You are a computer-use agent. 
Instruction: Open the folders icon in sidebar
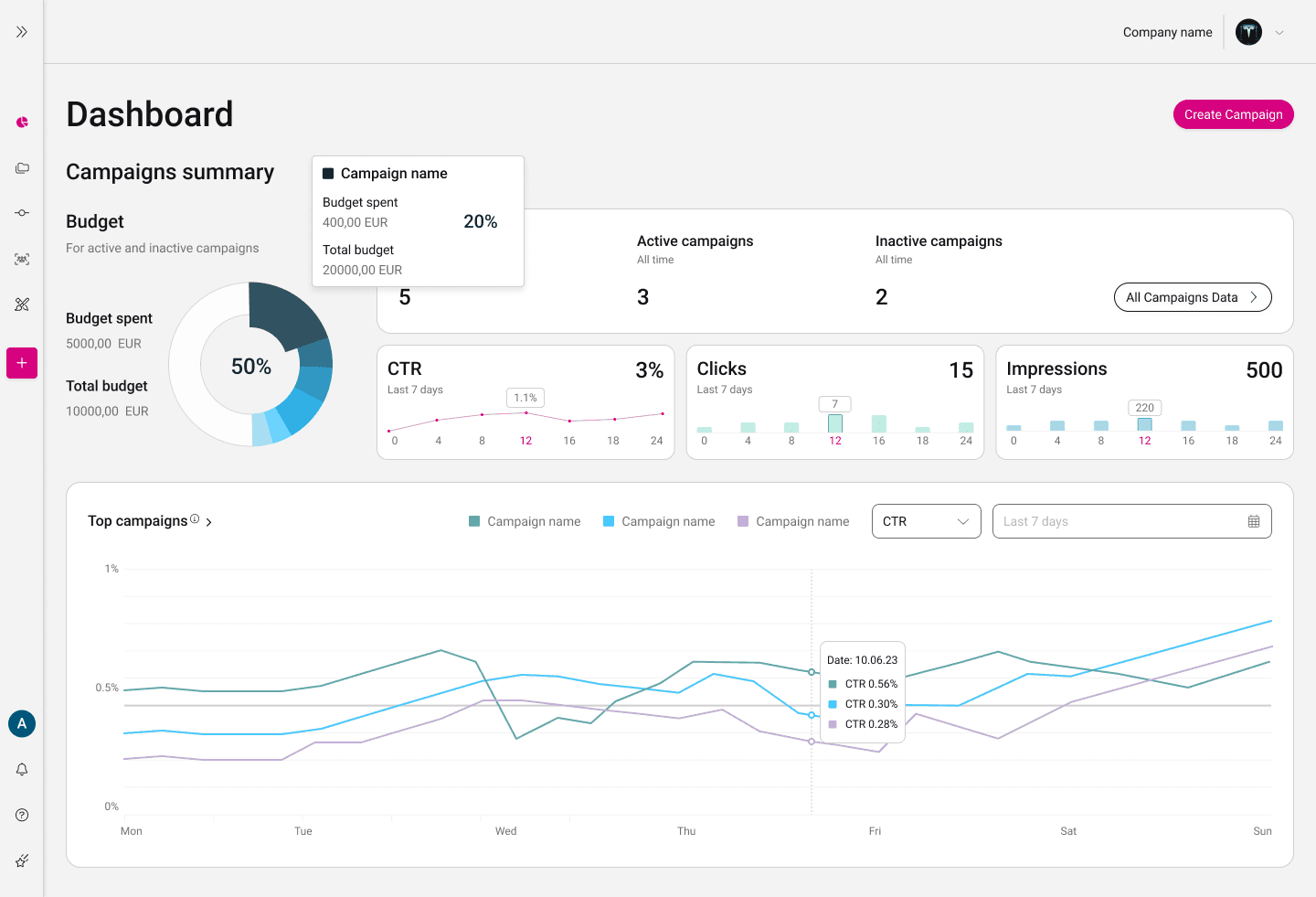(x=22, y=168)
